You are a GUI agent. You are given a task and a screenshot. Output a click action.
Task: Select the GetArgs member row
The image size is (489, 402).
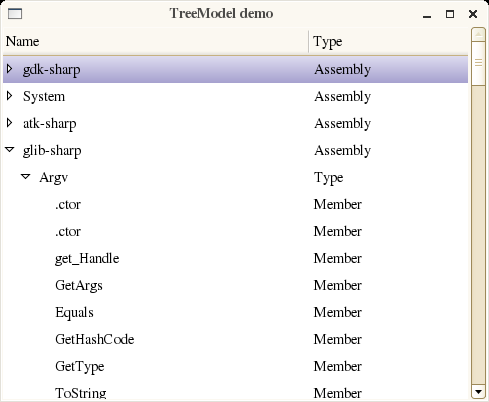236,285
